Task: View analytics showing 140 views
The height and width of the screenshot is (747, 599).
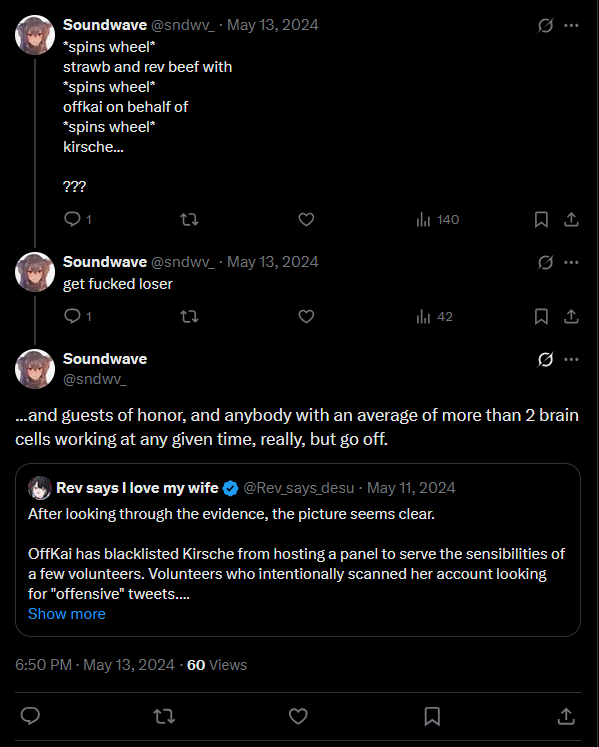Action: (437, 220)
